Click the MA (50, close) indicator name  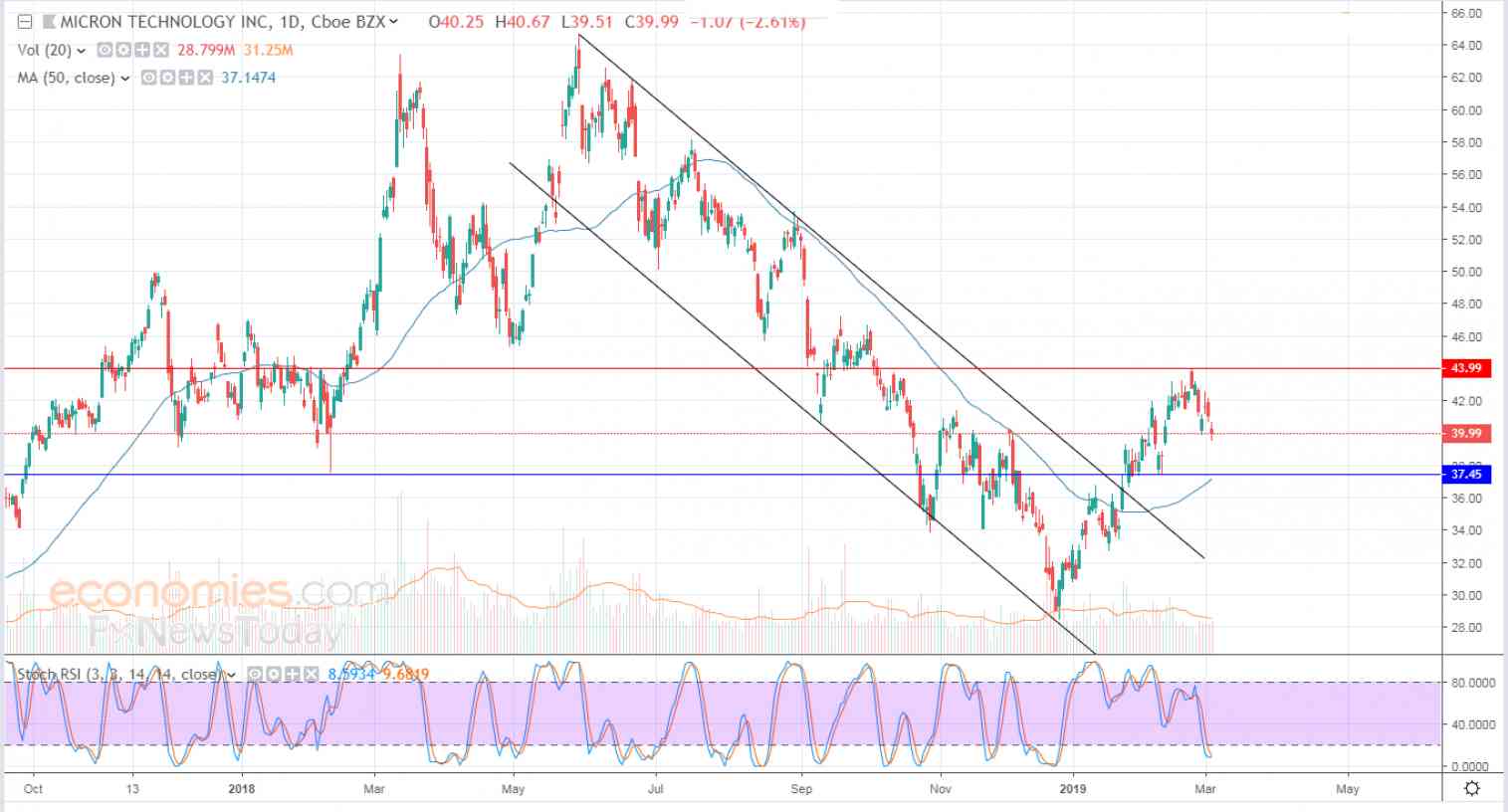point(66,78)
